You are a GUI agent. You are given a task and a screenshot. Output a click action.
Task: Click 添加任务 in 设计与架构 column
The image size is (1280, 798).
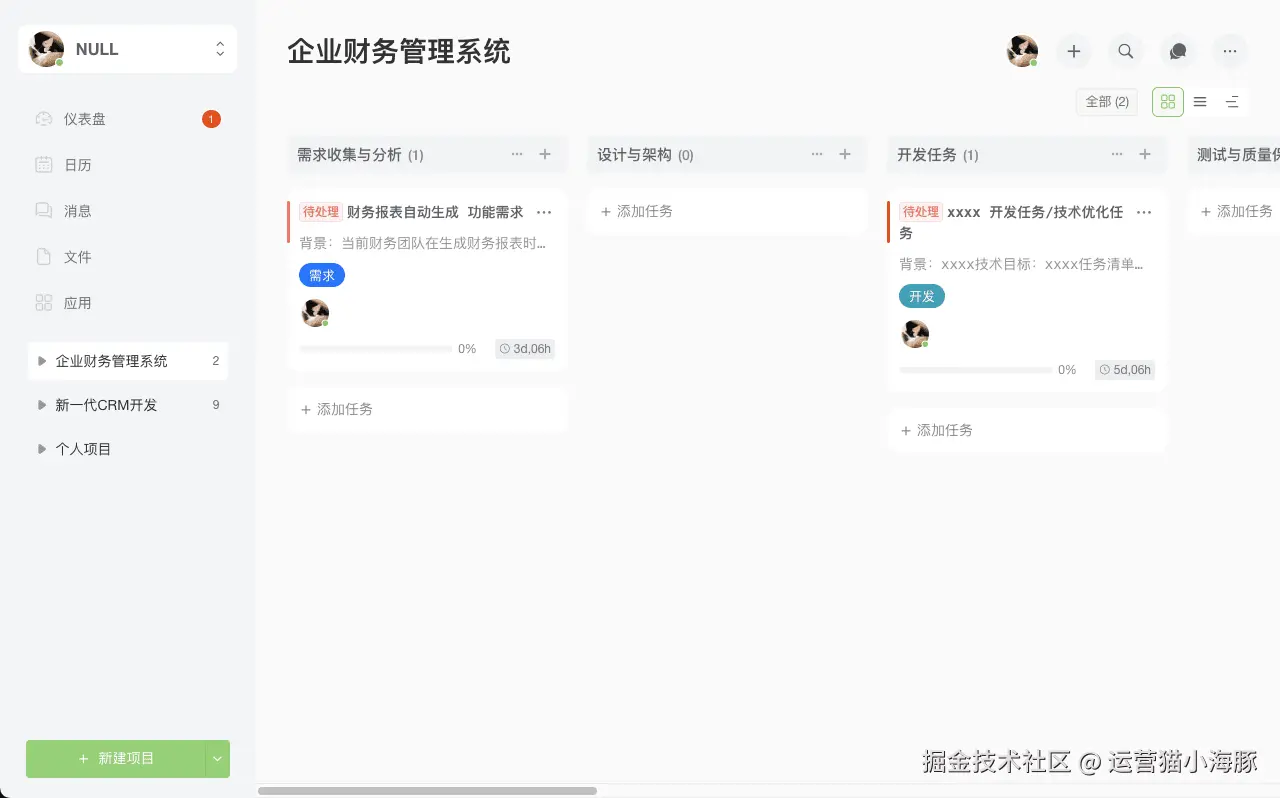727,212
